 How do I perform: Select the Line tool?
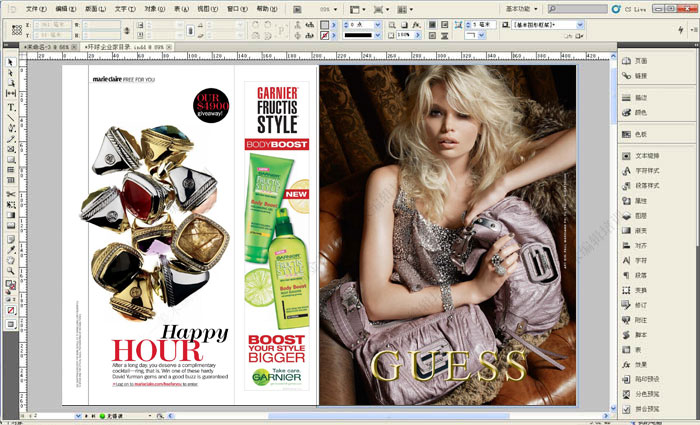click(x=11, y=118)
